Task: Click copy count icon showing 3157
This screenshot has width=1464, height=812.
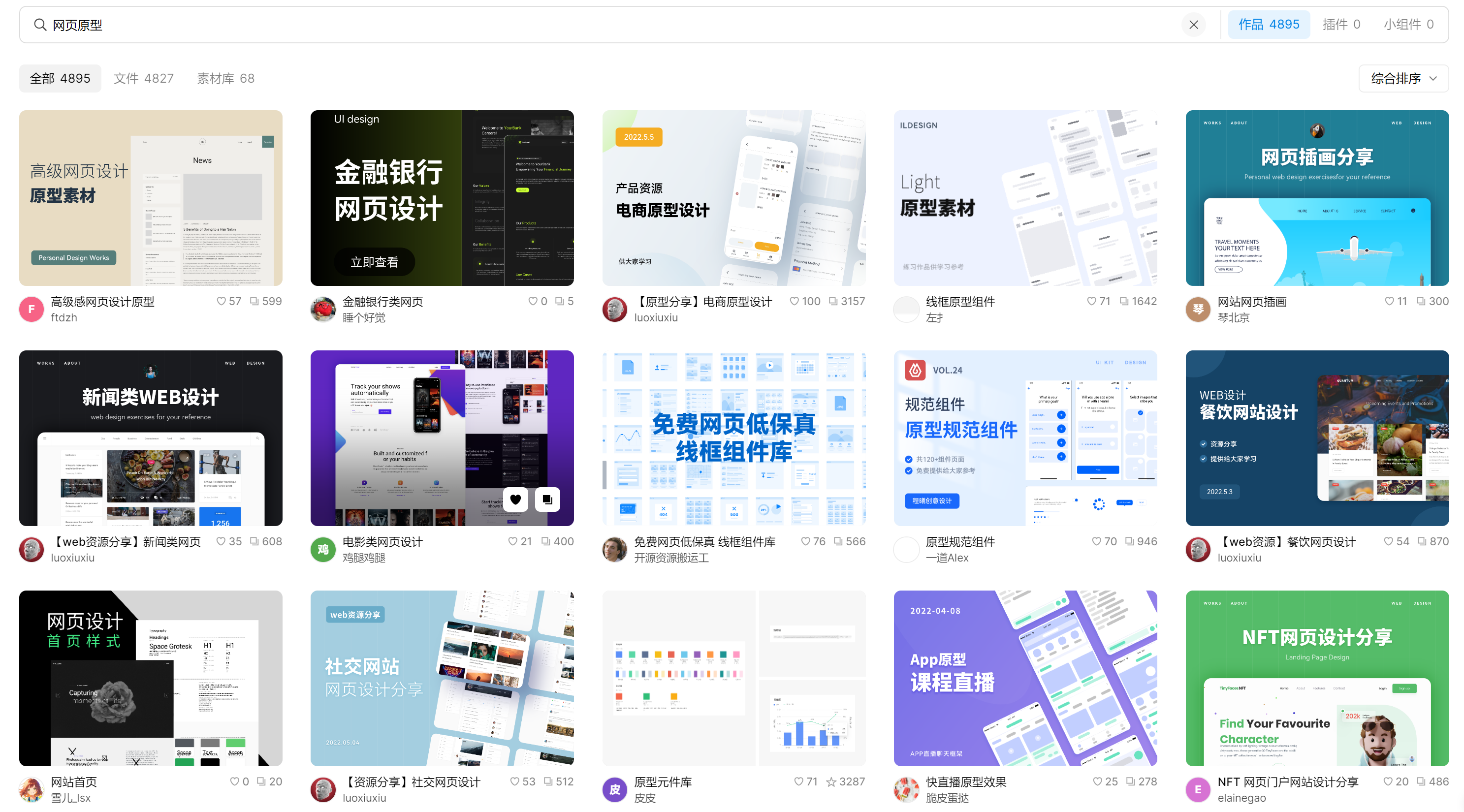Action: [833, 301]
